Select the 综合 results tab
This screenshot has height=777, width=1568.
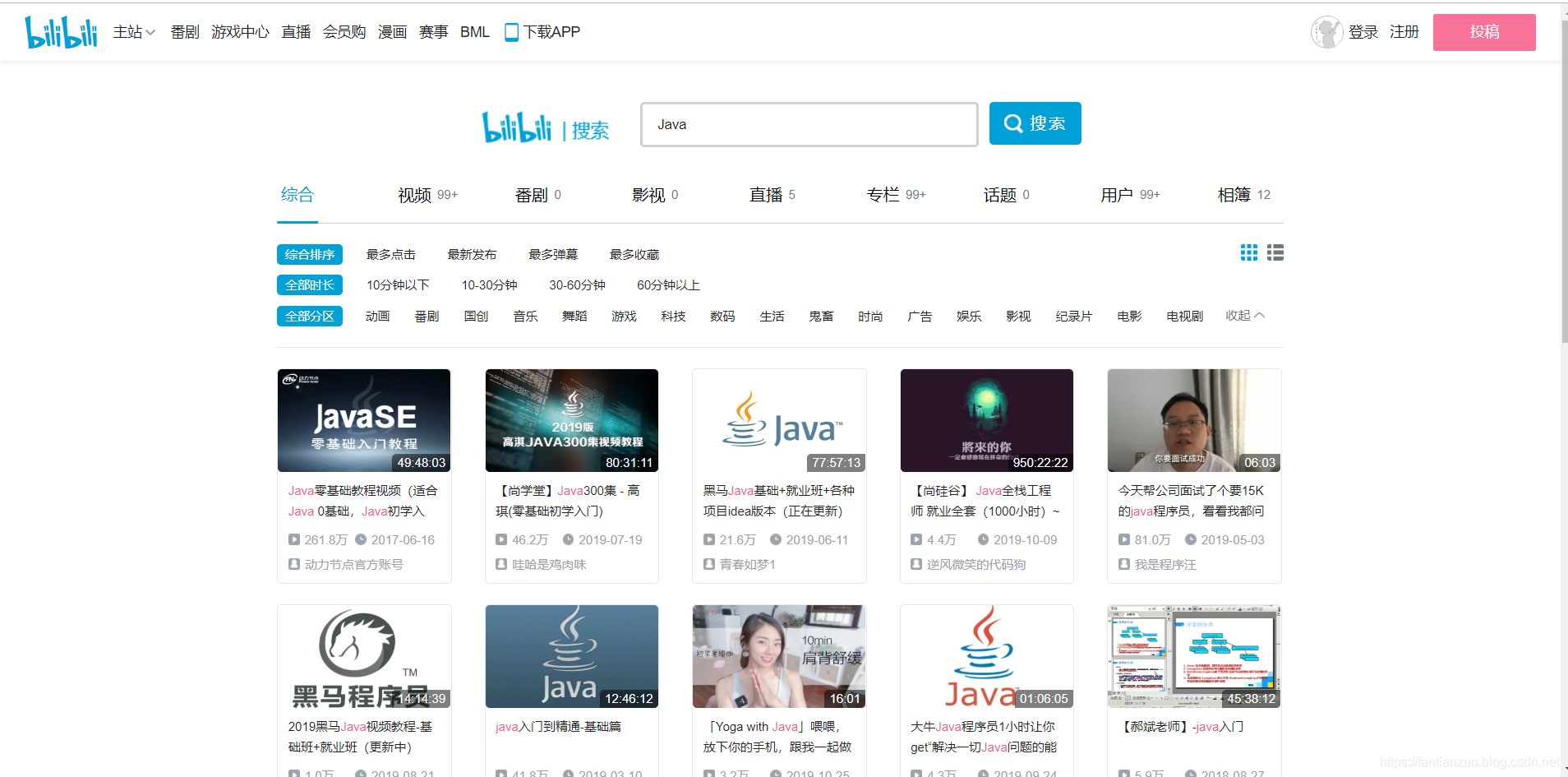coord(297,195)
